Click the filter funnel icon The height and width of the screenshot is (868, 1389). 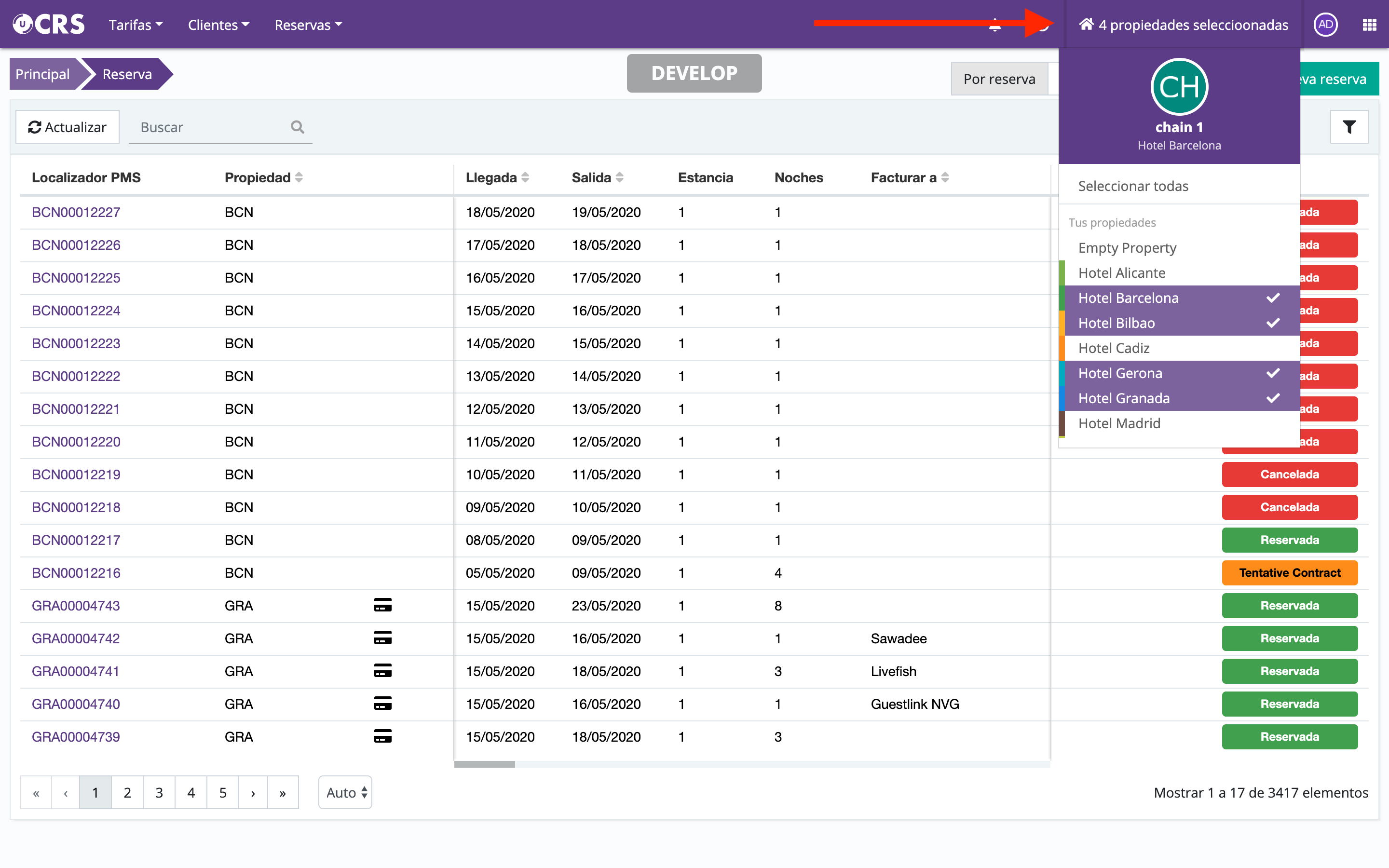coord(1349,127)
